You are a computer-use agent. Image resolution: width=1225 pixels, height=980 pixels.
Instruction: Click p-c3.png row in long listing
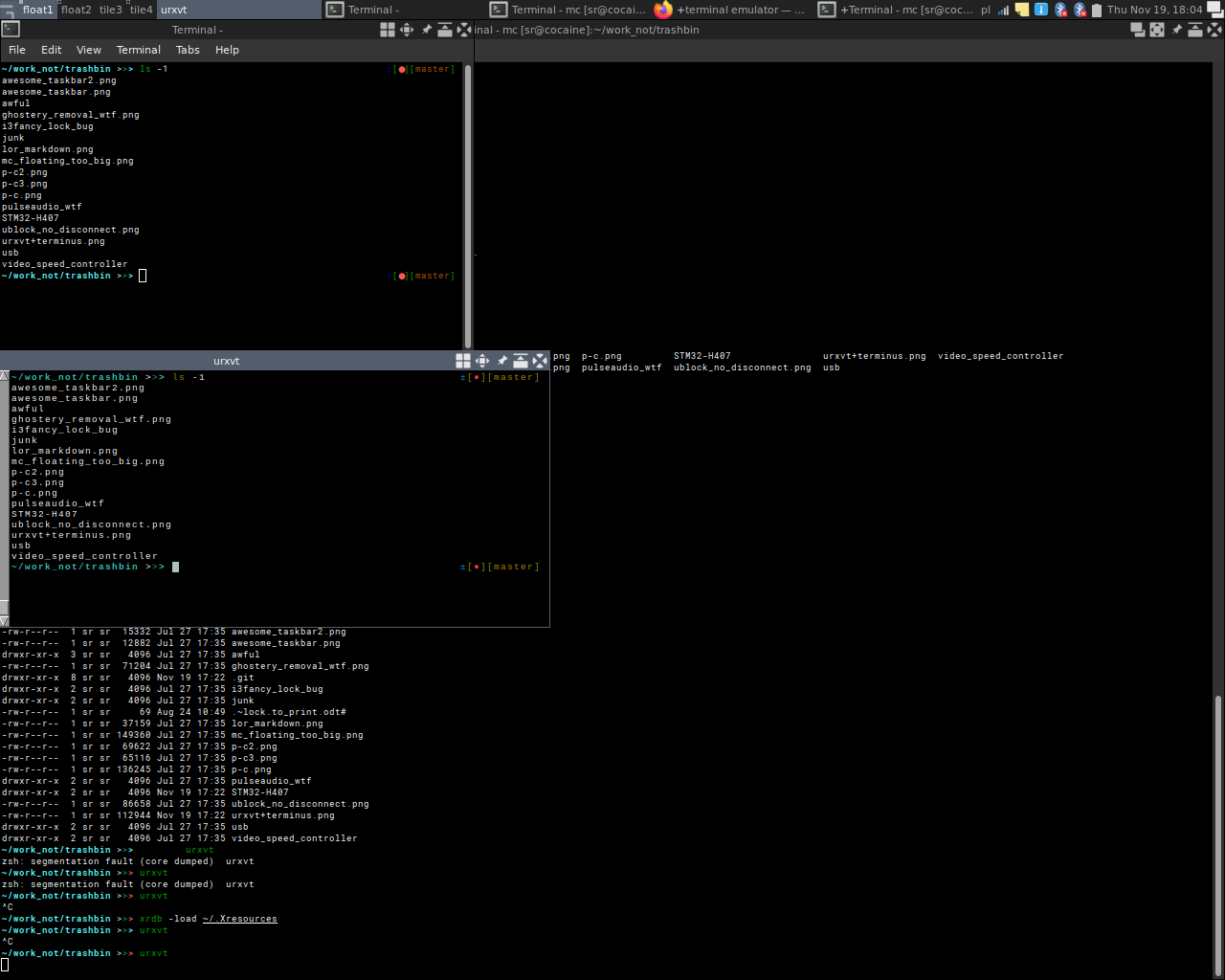[140, 758]
